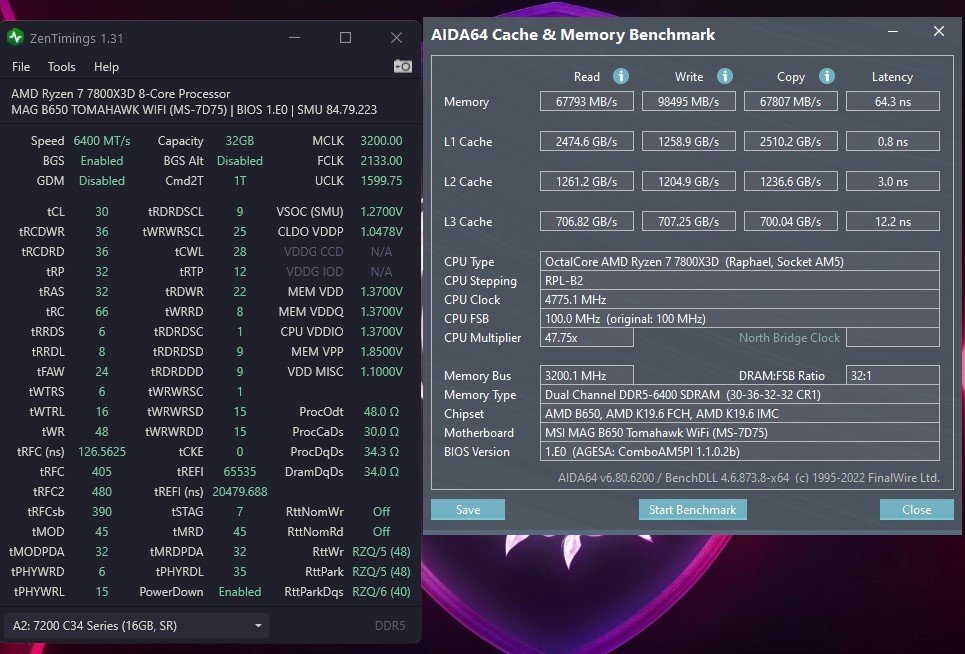Click the Speed value 6400 MT/s
Viewport: 965px width, 654px height.
(x=102, y=141)
